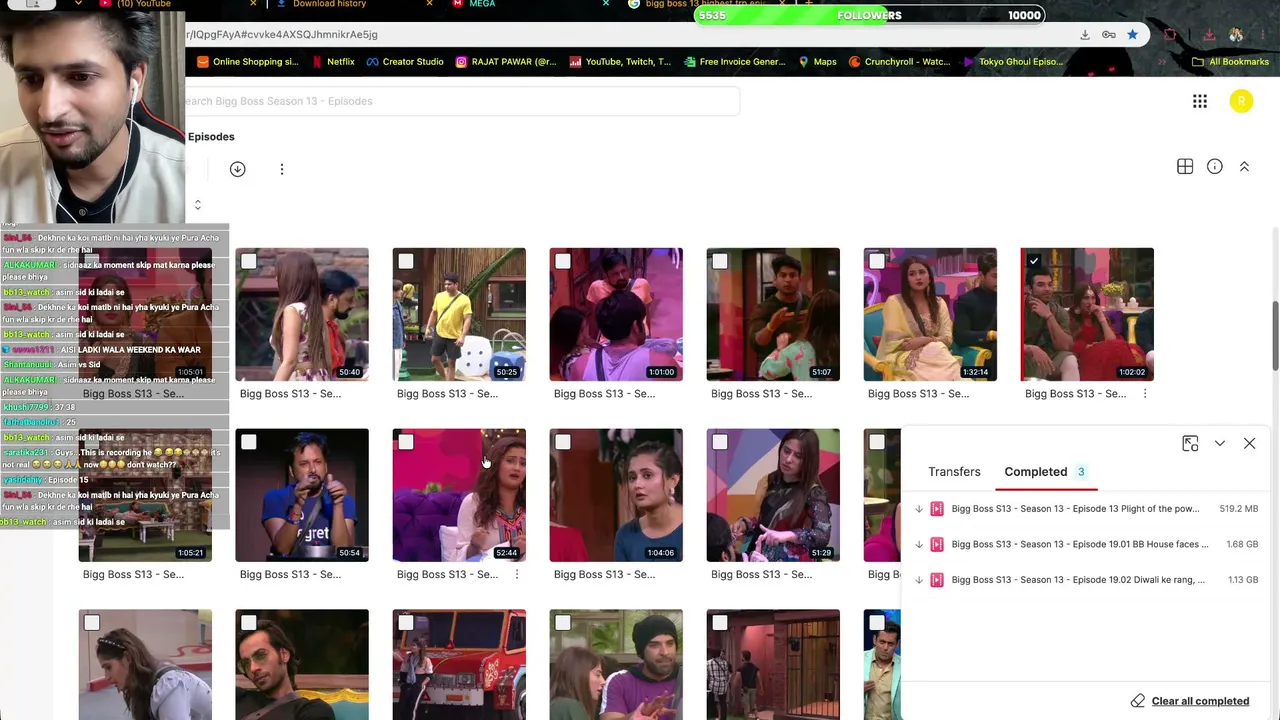Click the video file icon for Episode 19.02
1280x720 pixels.
[x=937, y=580]
